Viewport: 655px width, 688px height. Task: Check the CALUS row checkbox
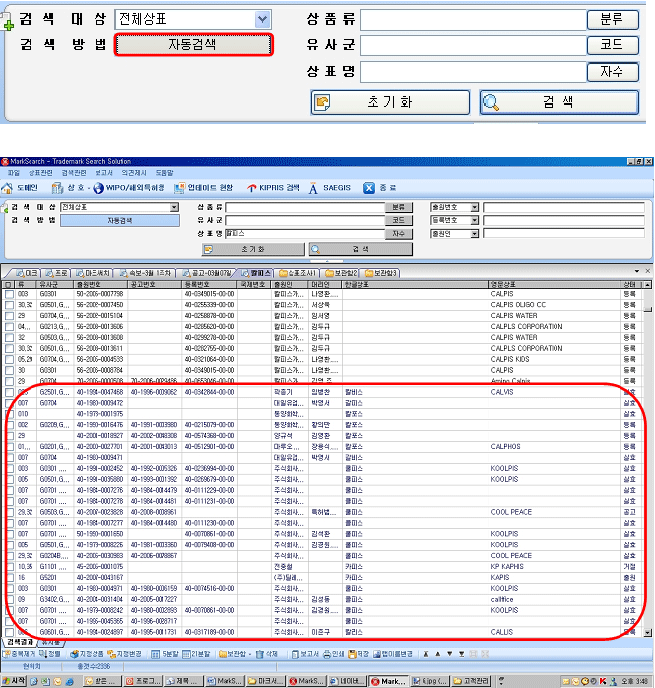click(x=9, y=632)
